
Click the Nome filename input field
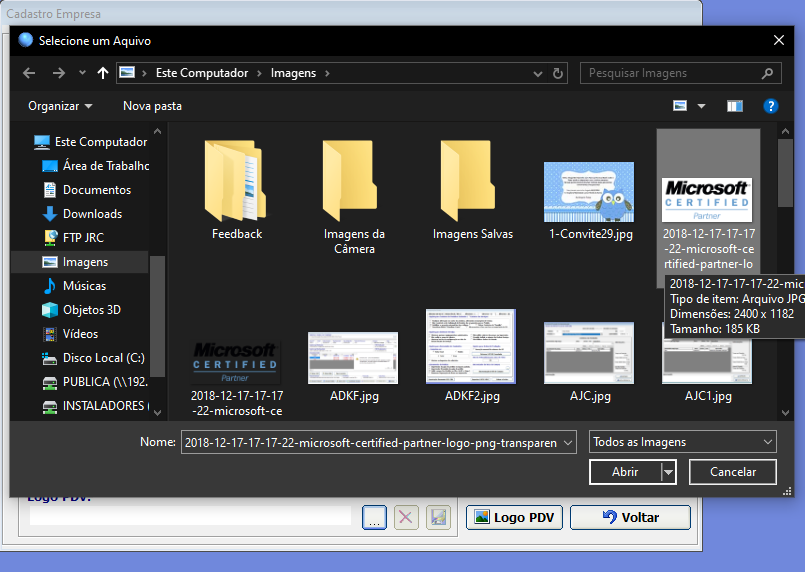[x=371, y=443]
